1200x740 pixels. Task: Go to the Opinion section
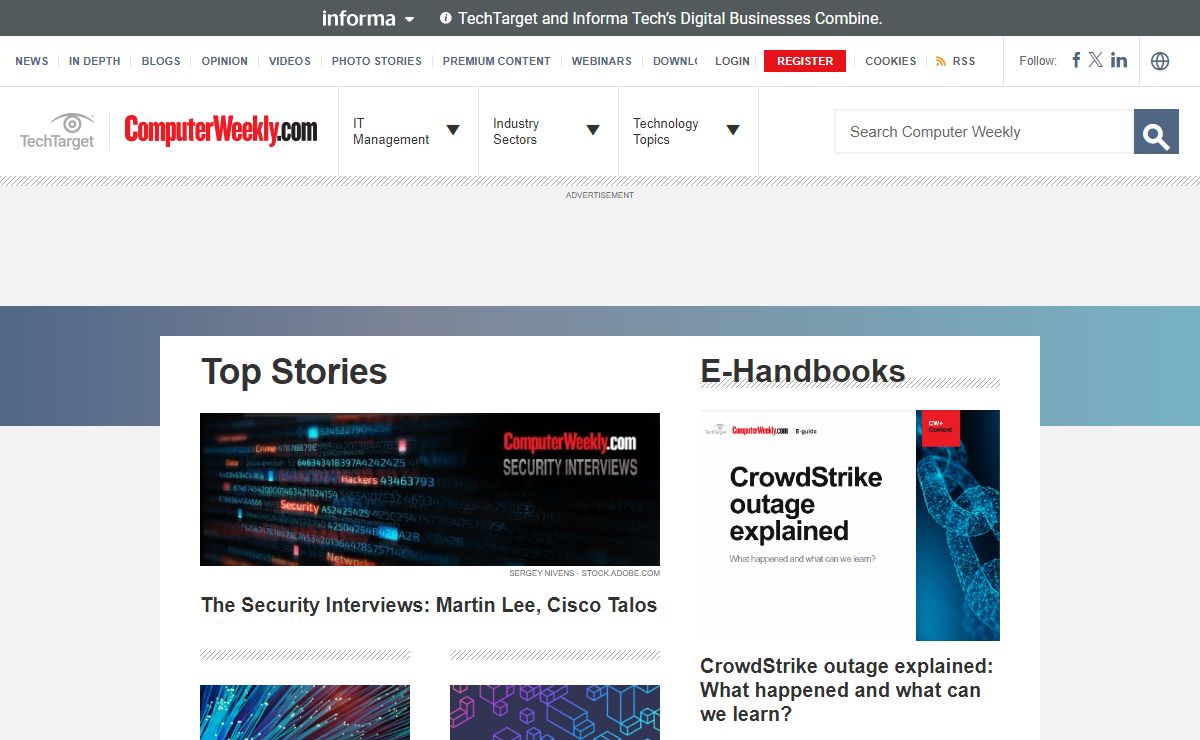click(225, 61)
